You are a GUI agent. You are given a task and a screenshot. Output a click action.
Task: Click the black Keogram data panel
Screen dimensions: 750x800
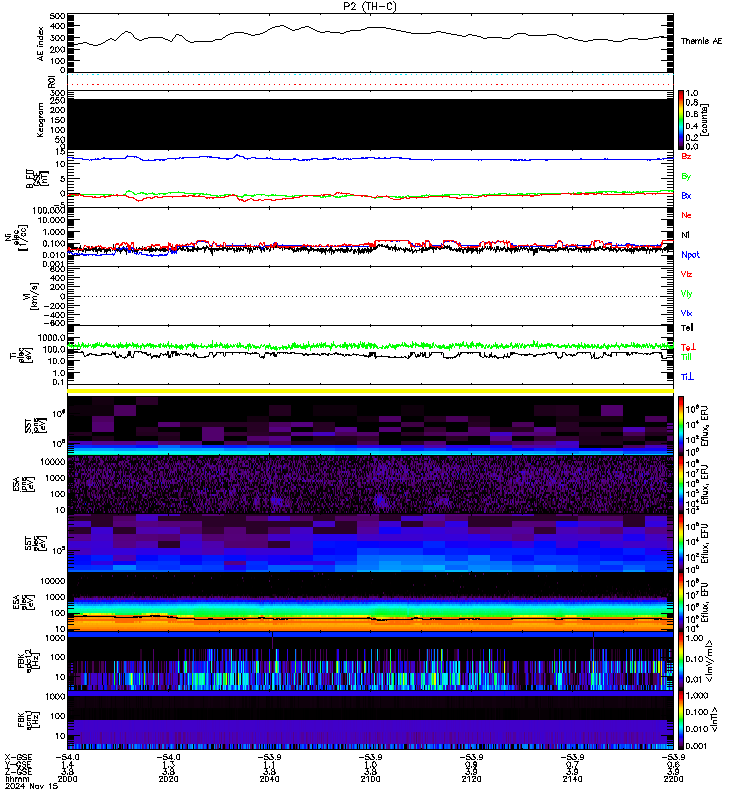(370, 124)
